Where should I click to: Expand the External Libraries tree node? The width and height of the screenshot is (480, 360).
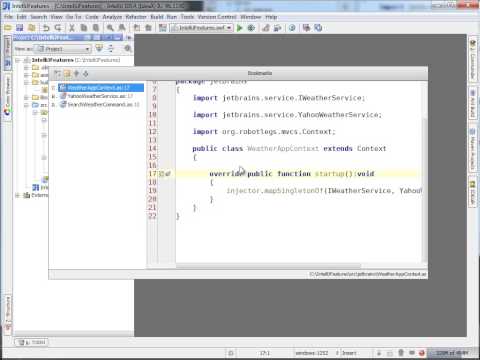pyautogui.click(x=17, y=195)
